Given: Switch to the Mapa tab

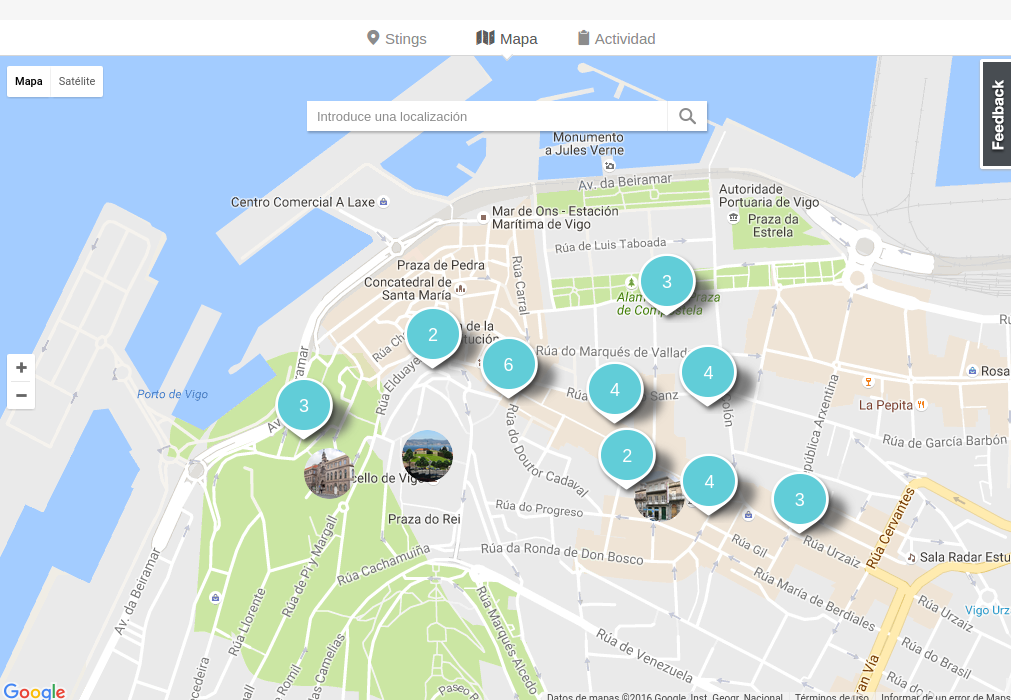Looking at the screenshot, I should pyautogui.click(x=507, y=39).
